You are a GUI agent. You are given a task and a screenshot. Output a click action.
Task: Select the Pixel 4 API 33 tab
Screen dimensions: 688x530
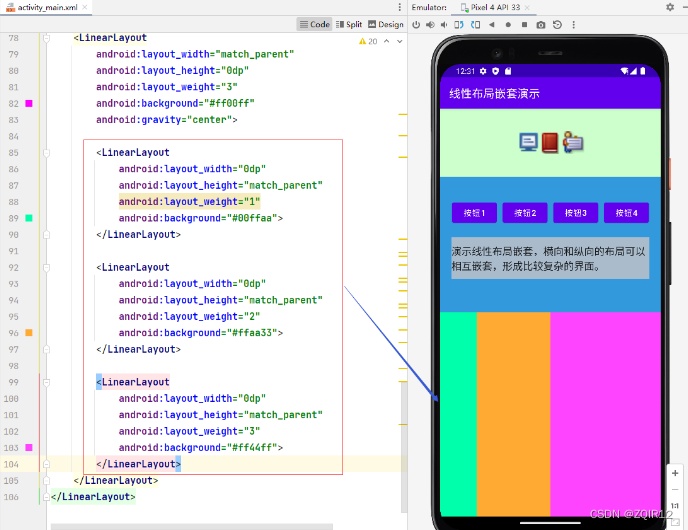coord(495,7)
